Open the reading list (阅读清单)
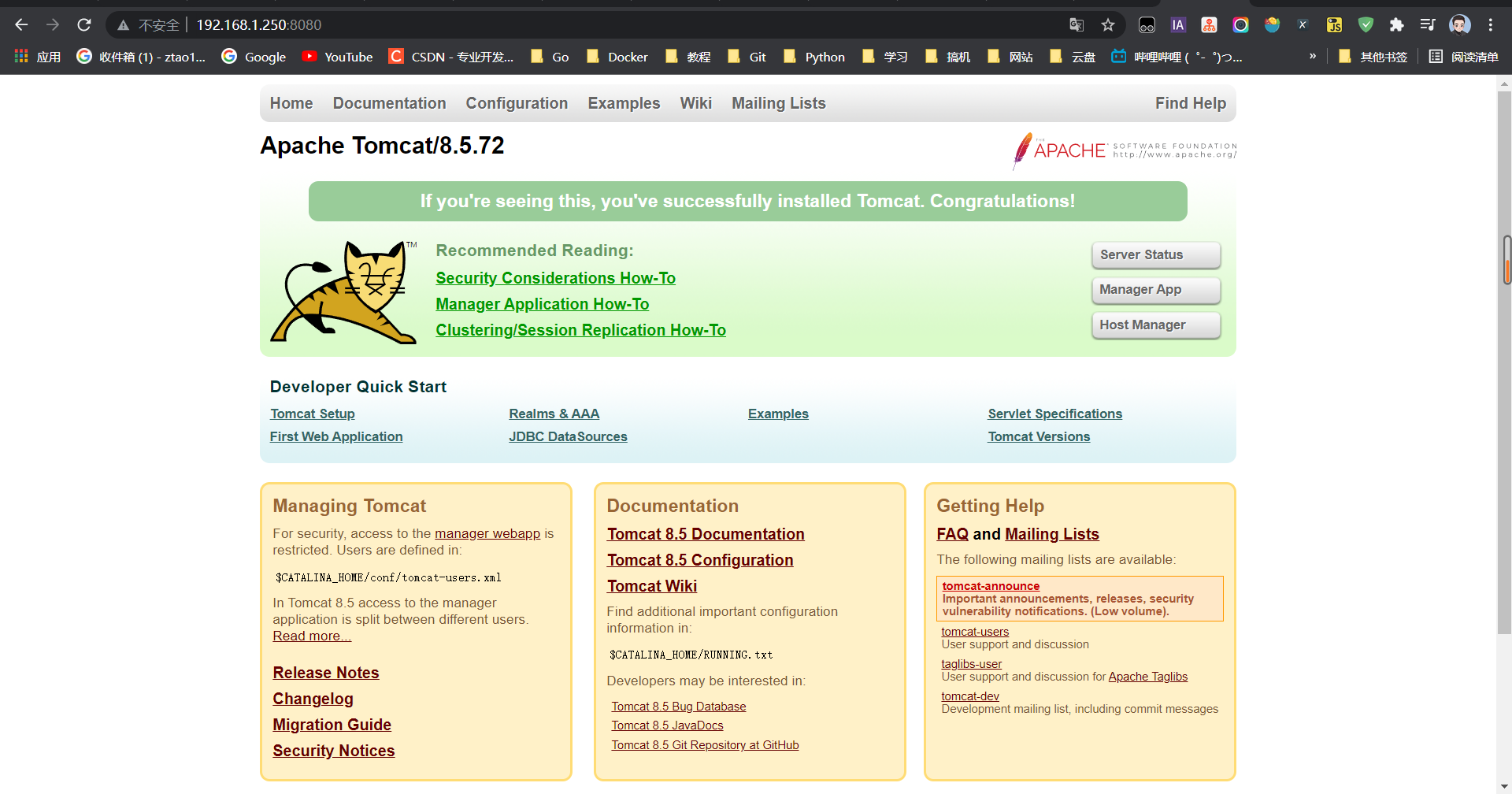 (x=1464, y=57)
